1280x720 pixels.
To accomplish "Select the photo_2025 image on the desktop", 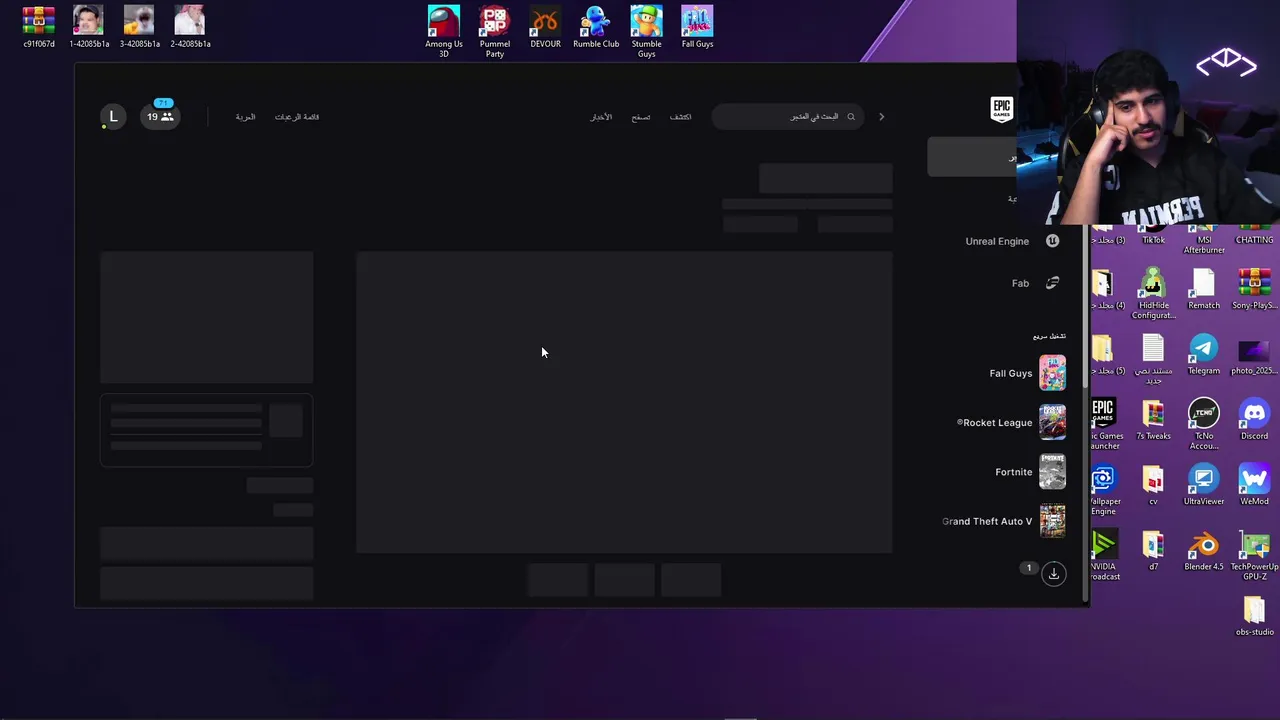I will click(1254, 354).
